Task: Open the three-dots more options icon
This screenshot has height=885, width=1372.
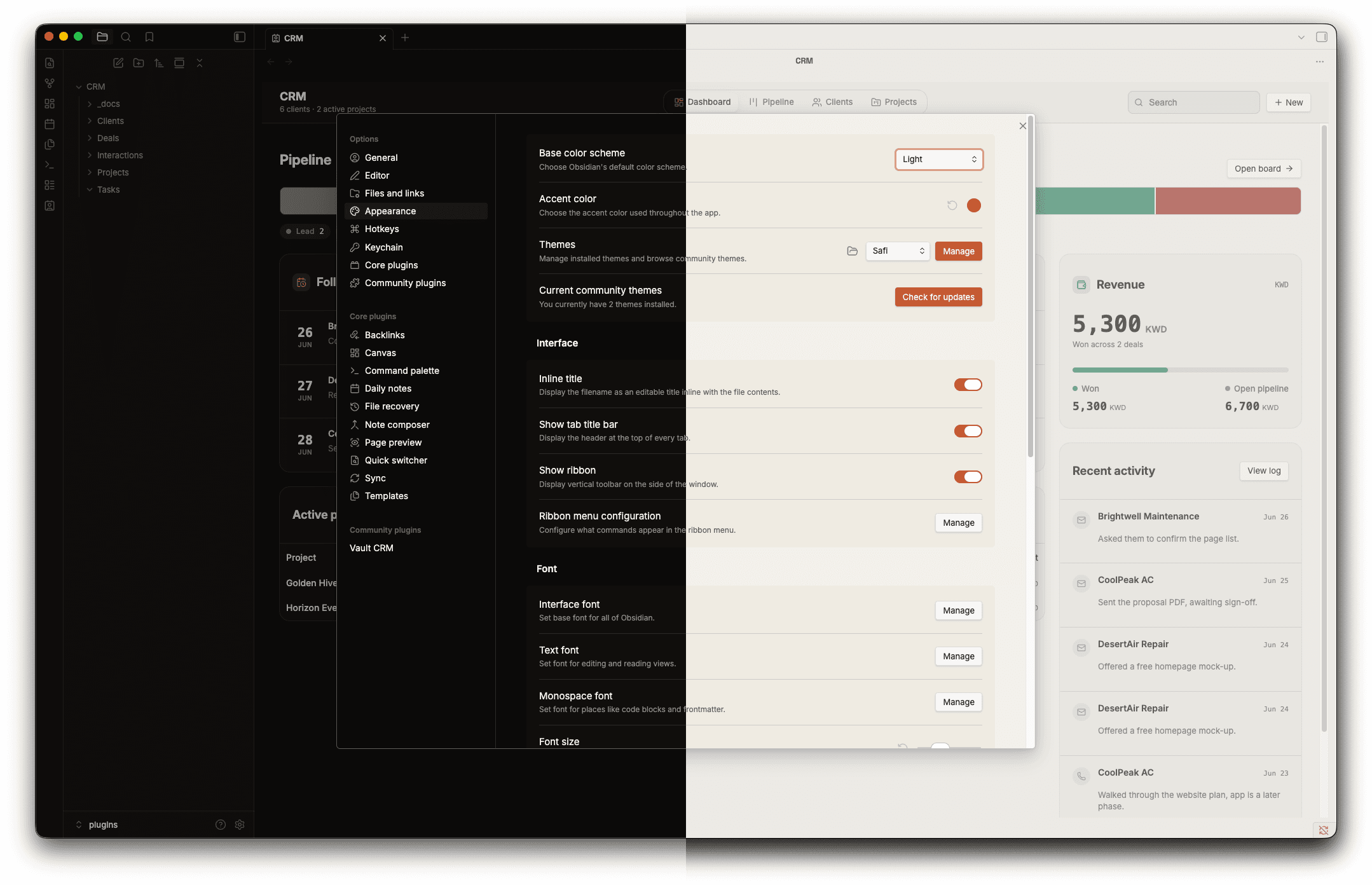Action: pos(1320,62)
